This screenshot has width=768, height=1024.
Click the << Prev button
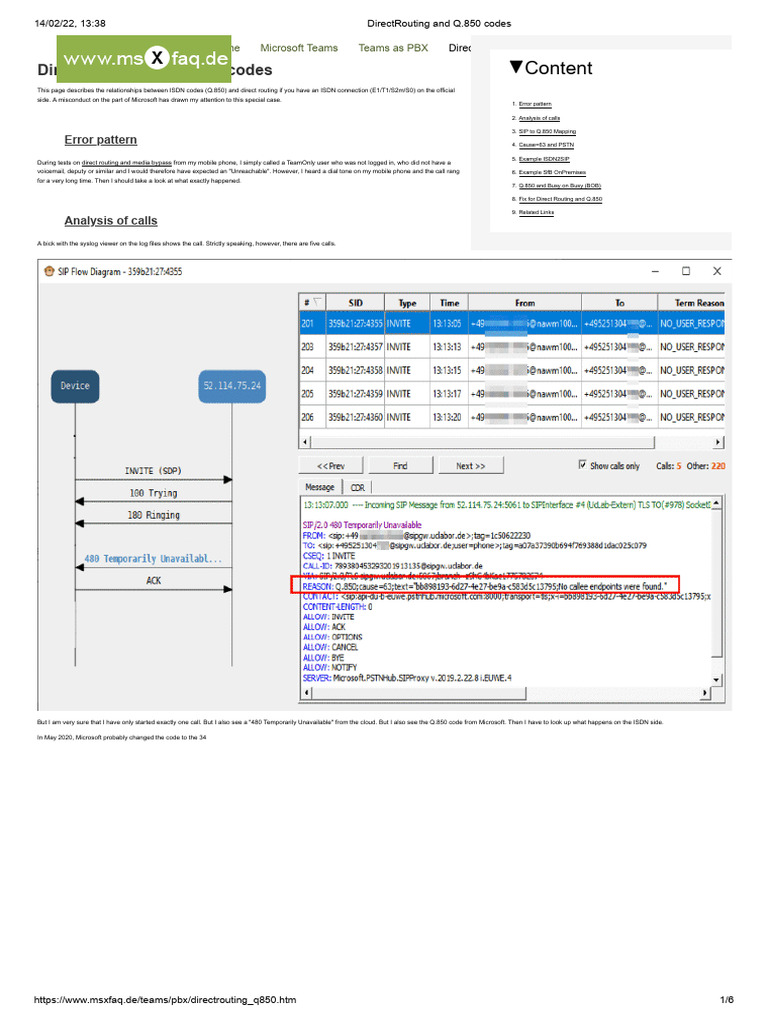tap(330, 466)
